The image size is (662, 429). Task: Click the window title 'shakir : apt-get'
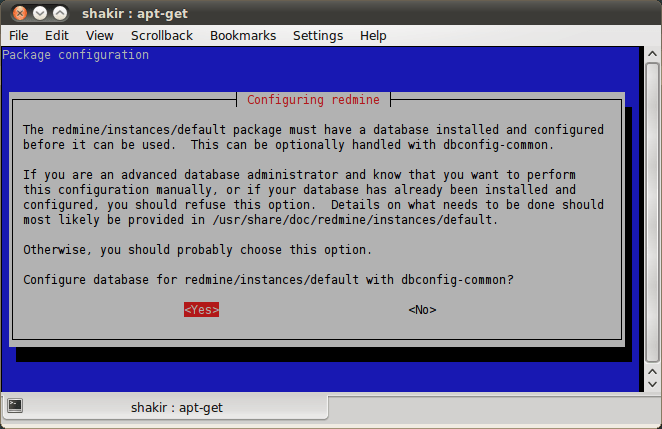(135, 14)
